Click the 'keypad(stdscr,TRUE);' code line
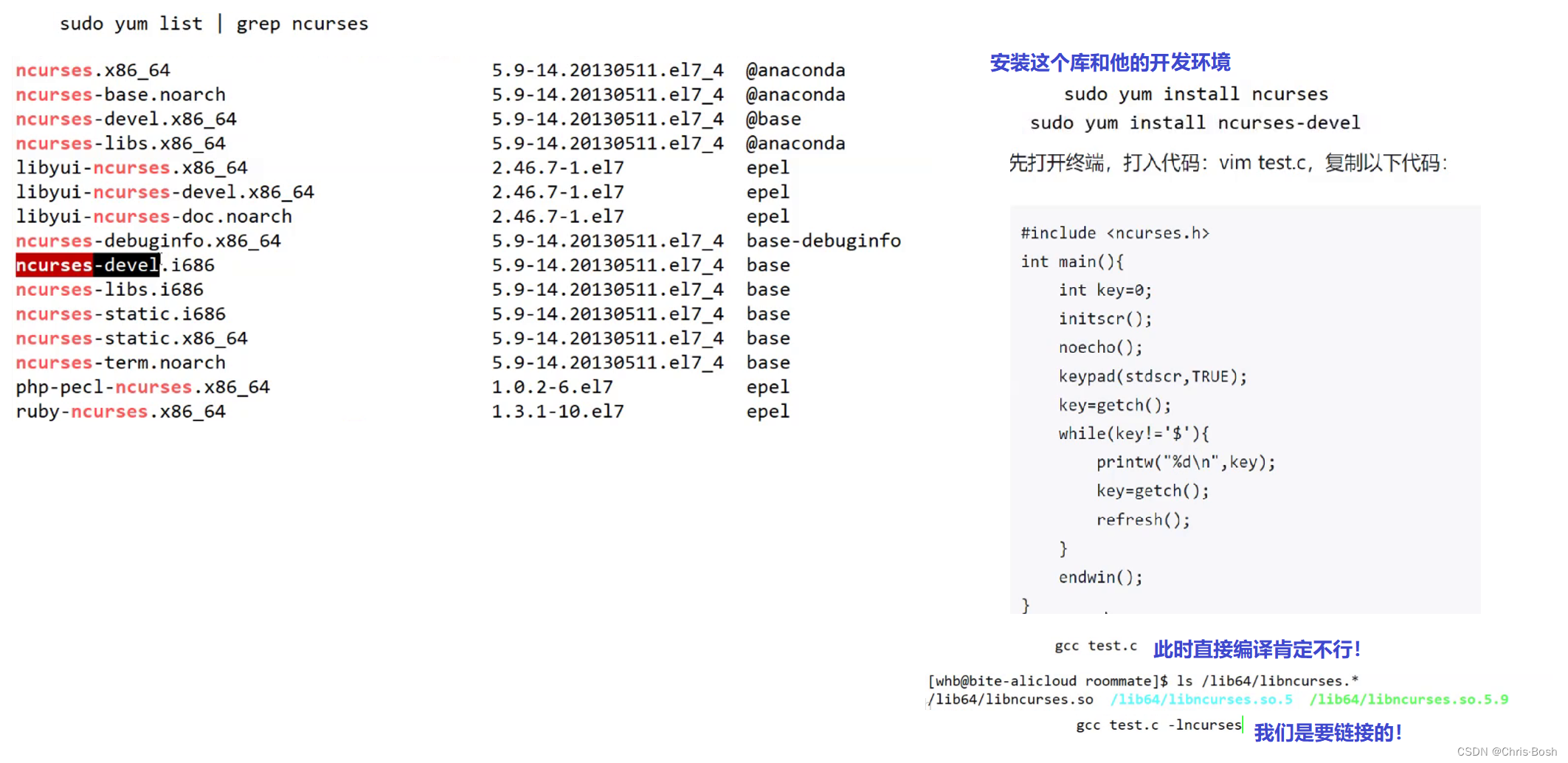 (1153, 376)
